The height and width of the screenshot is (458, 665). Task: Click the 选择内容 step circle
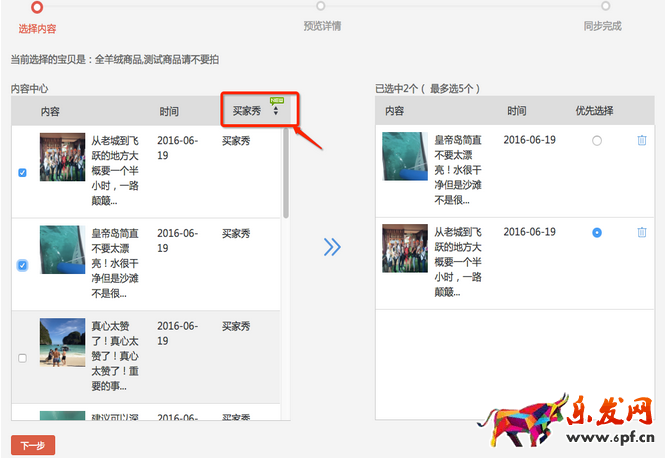point(37,7)
